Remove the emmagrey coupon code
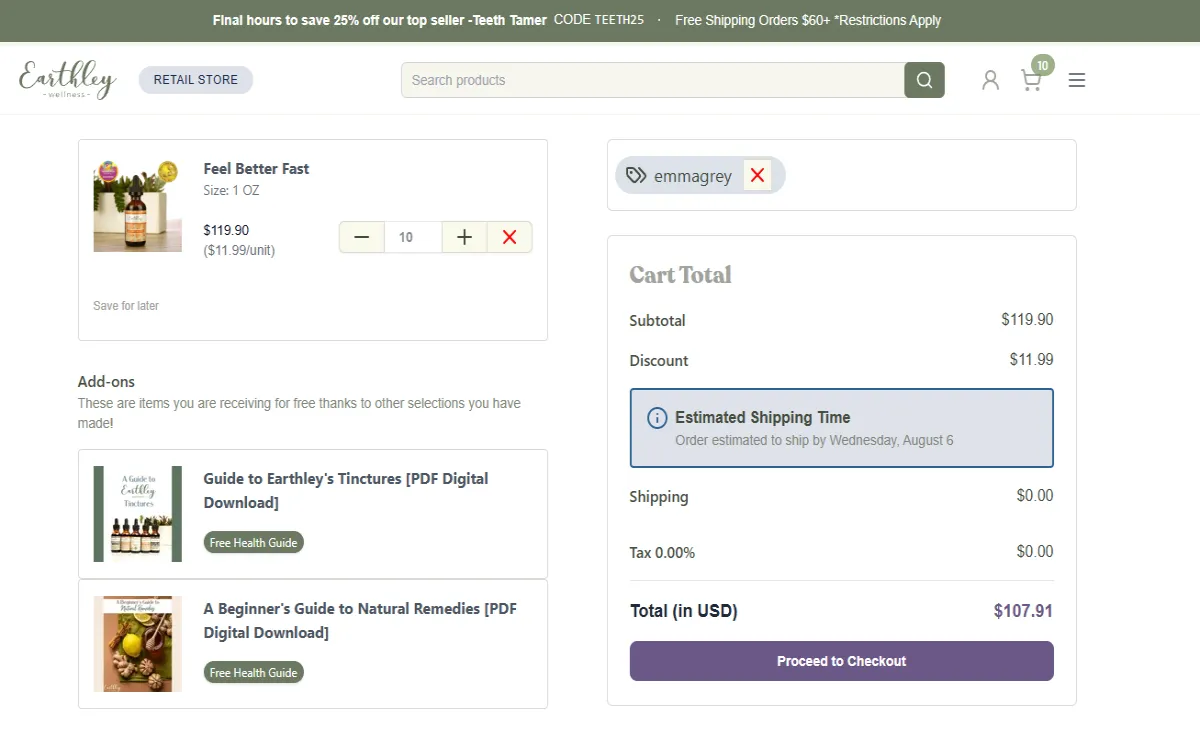 (757, 176)
